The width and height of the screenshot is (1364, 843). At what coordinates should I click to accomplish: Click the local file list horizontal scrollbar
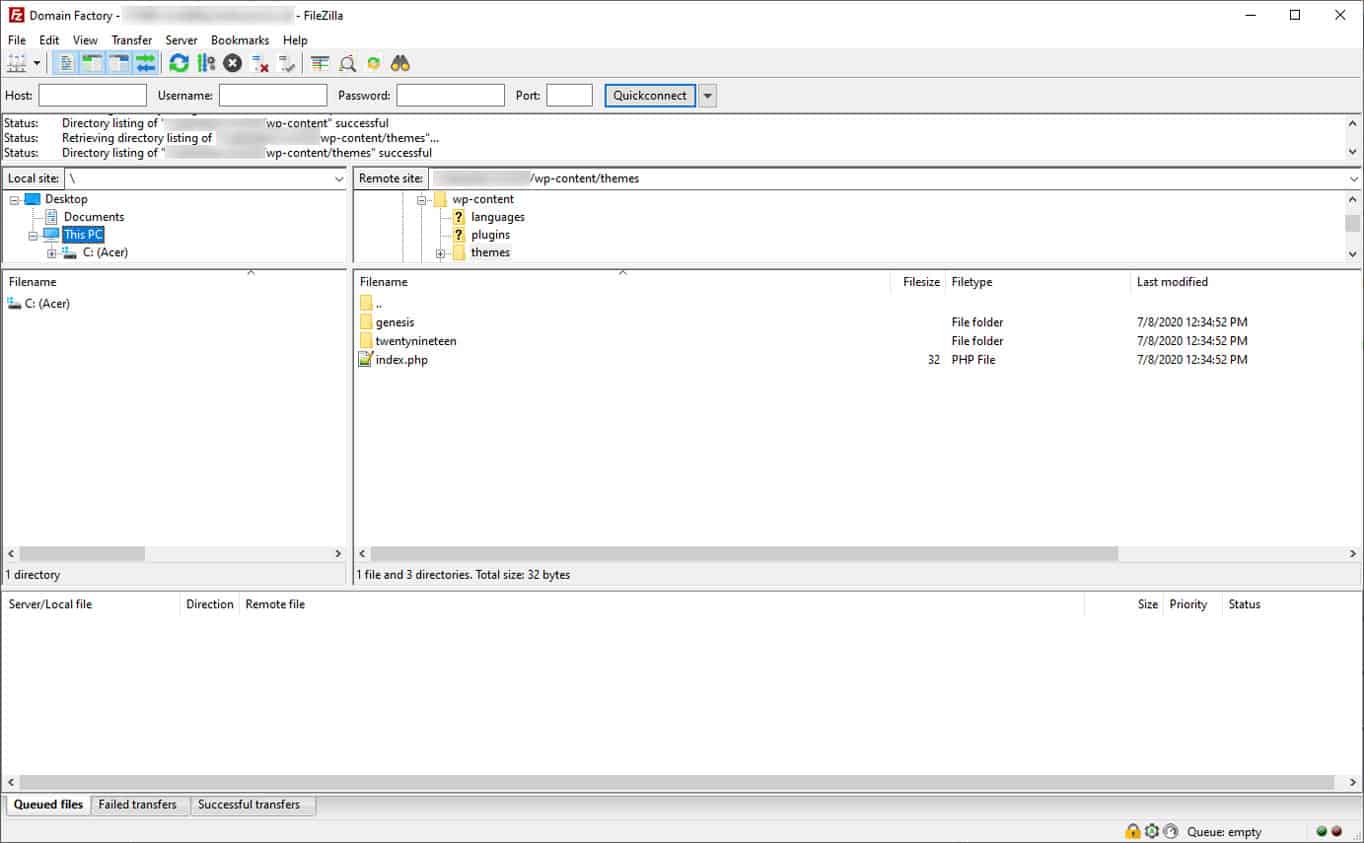point(175,553)
